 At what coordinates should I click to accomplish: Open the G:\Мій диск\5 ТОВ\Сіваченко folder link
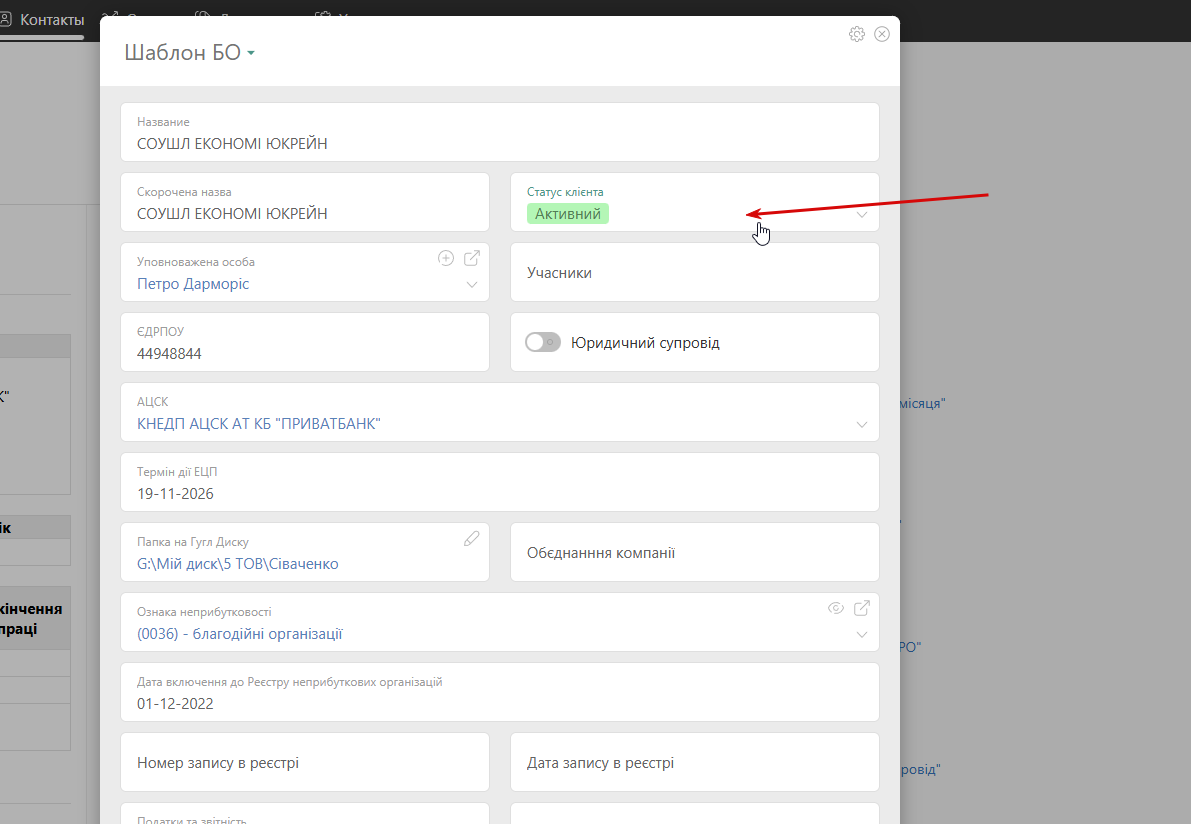(238, 564)
